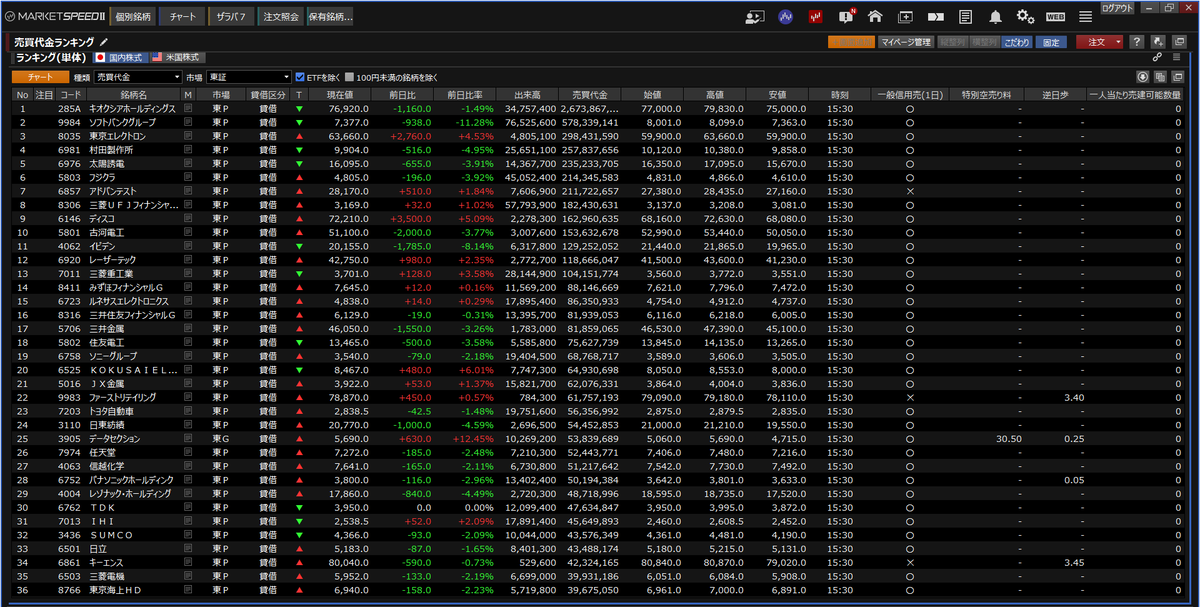
Task: Toggle the ETFを除く checkbox
Action: (x=300, y=77)
